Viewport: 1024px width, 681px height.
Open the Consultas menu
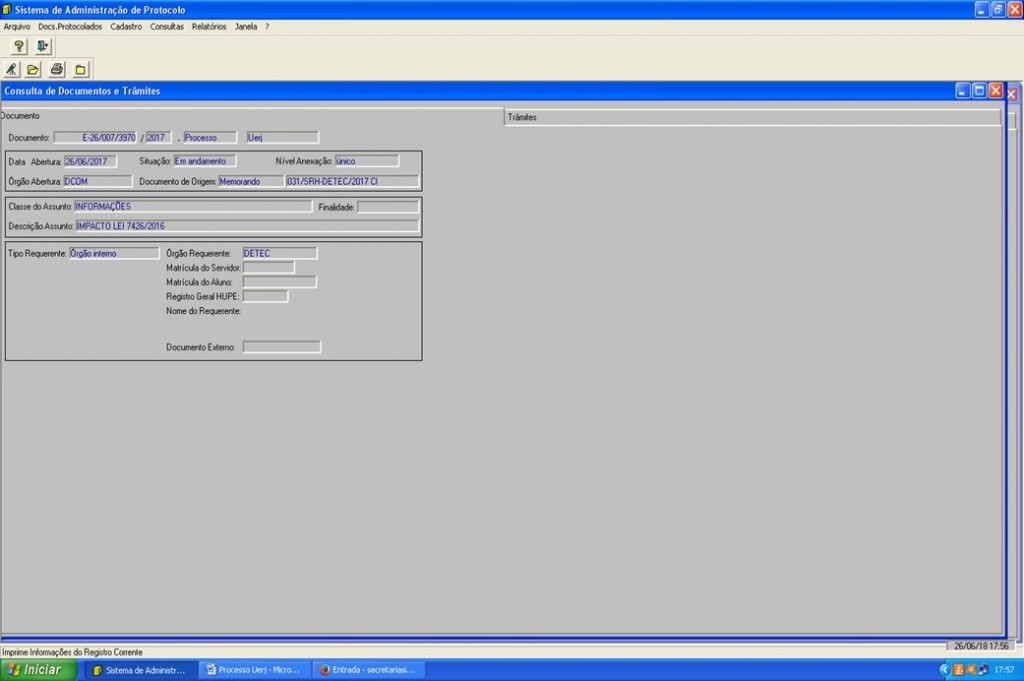tap(167, 27)
